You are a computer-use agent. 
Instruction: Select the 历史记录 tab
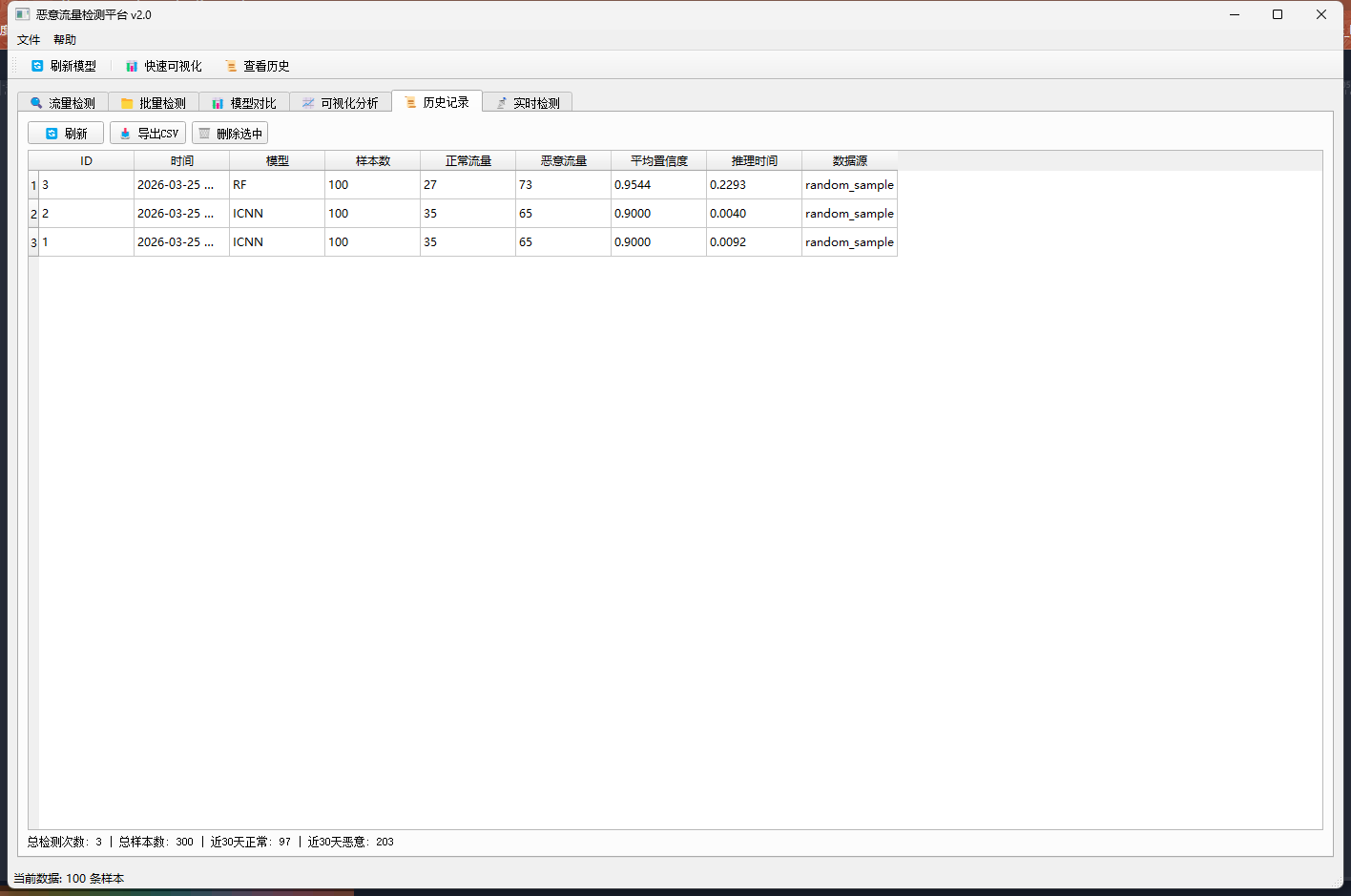tap(437, 102)
